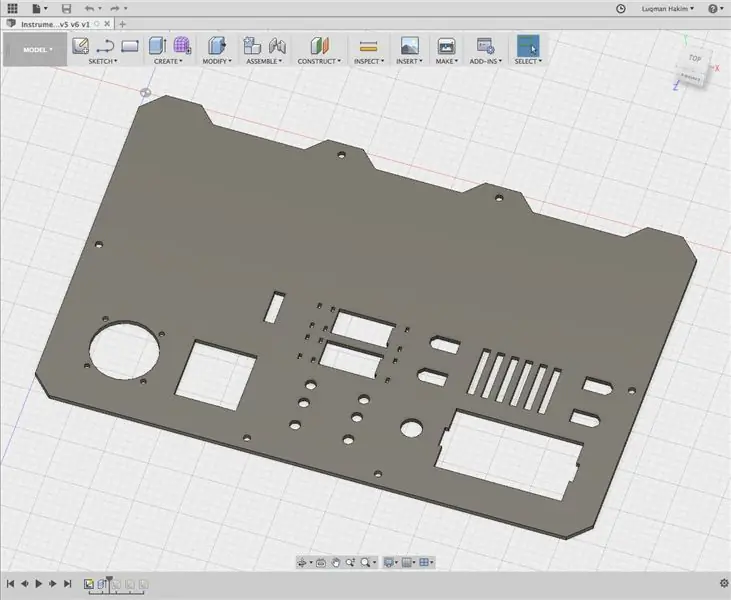The height and width of the screenshot is (600, 731).
Task: Open the SELECT dropdown
Action: 528,61
